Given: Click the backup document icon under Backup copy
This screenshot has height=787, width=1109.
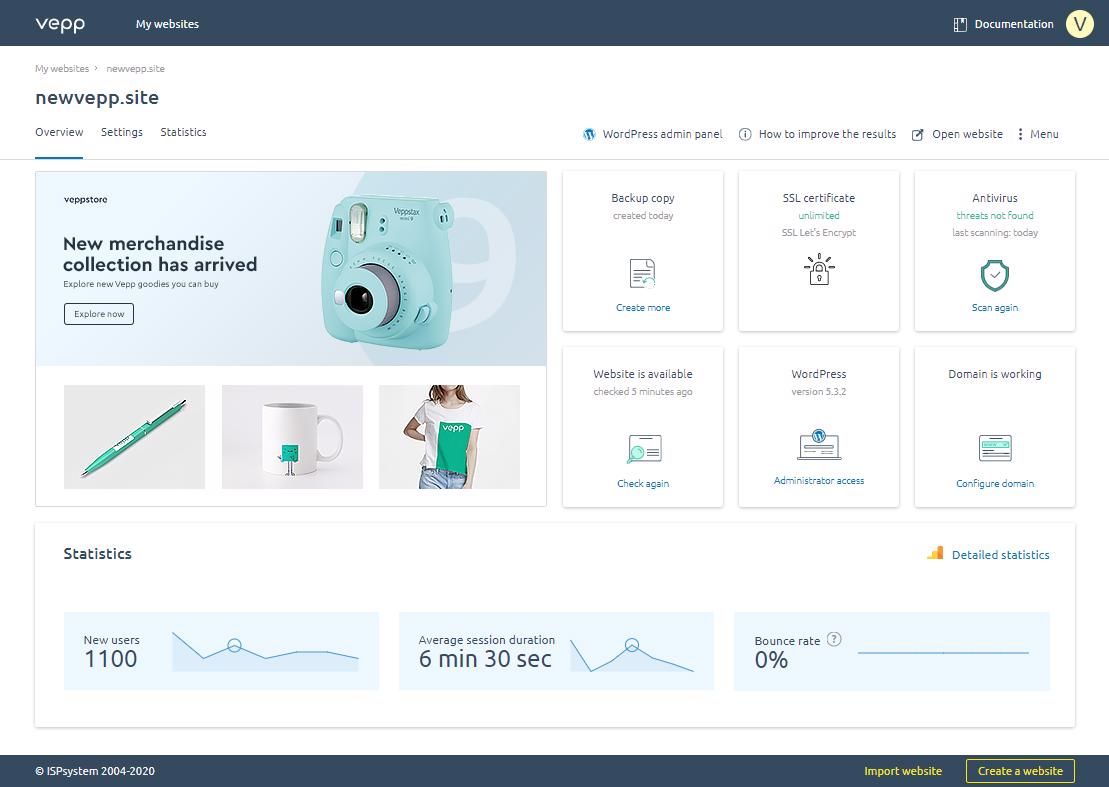Looking at the screenshot, I should pyautogui.click(x=642, y=271).
